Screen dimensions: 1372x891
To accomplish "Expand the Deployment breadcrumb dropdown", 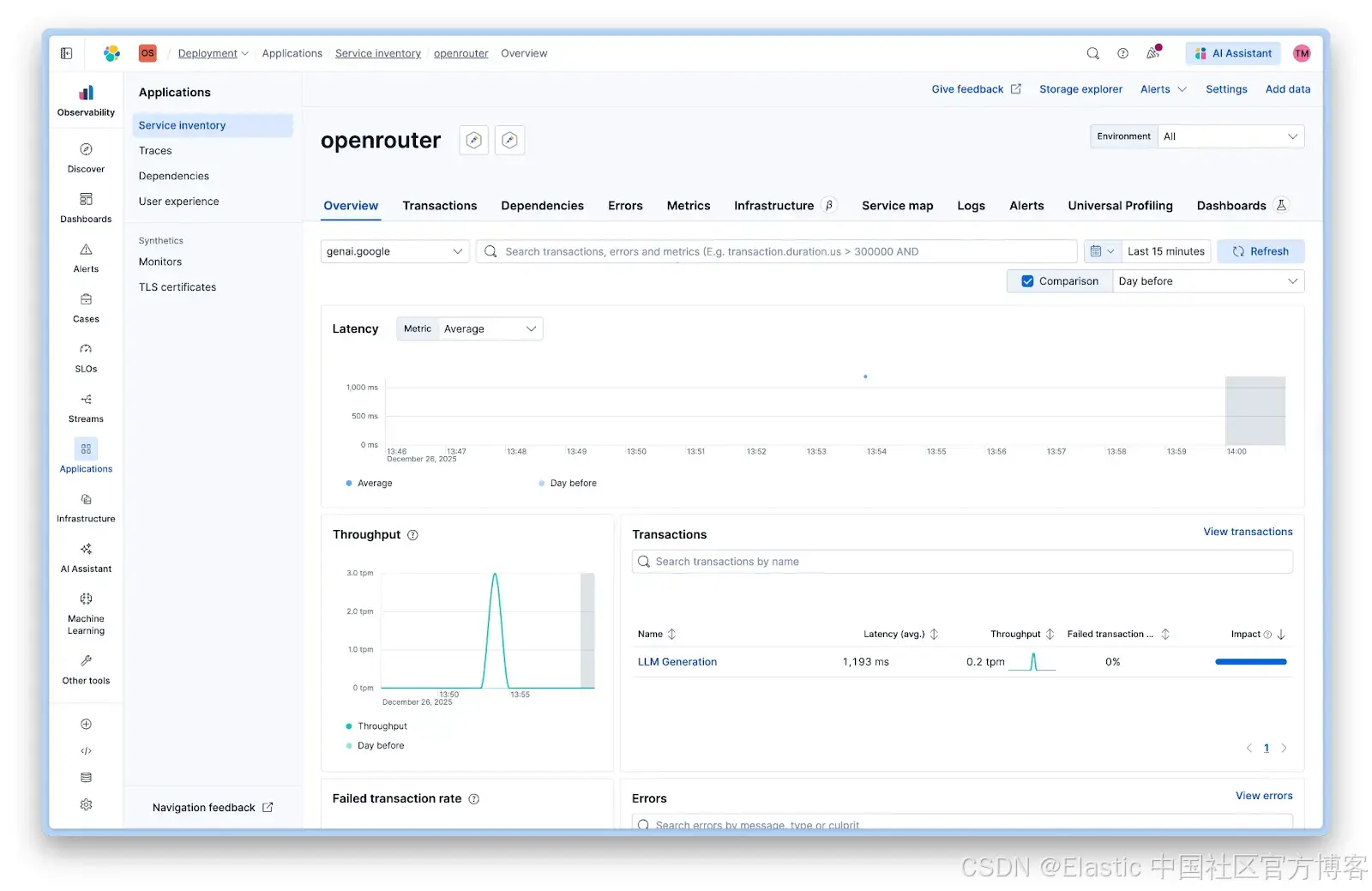I will tap(213, 53).
